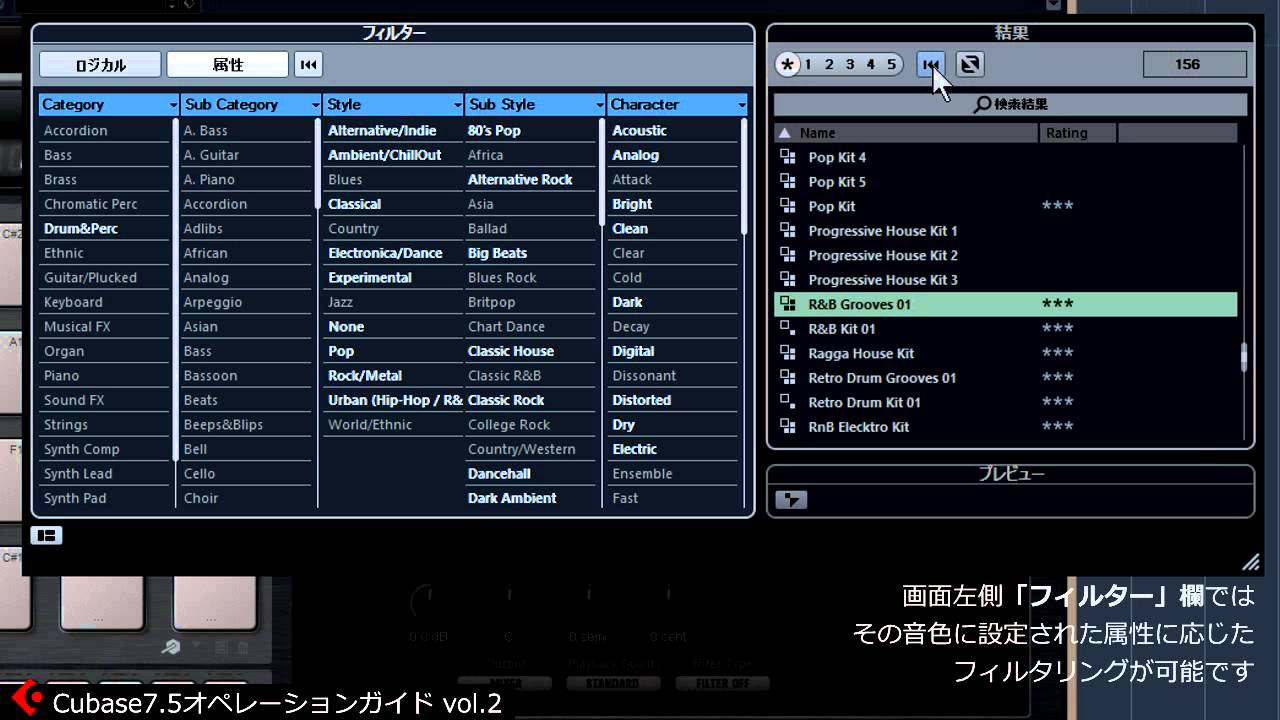
Task: Set rating filter to 4
Action: [870, 65]
